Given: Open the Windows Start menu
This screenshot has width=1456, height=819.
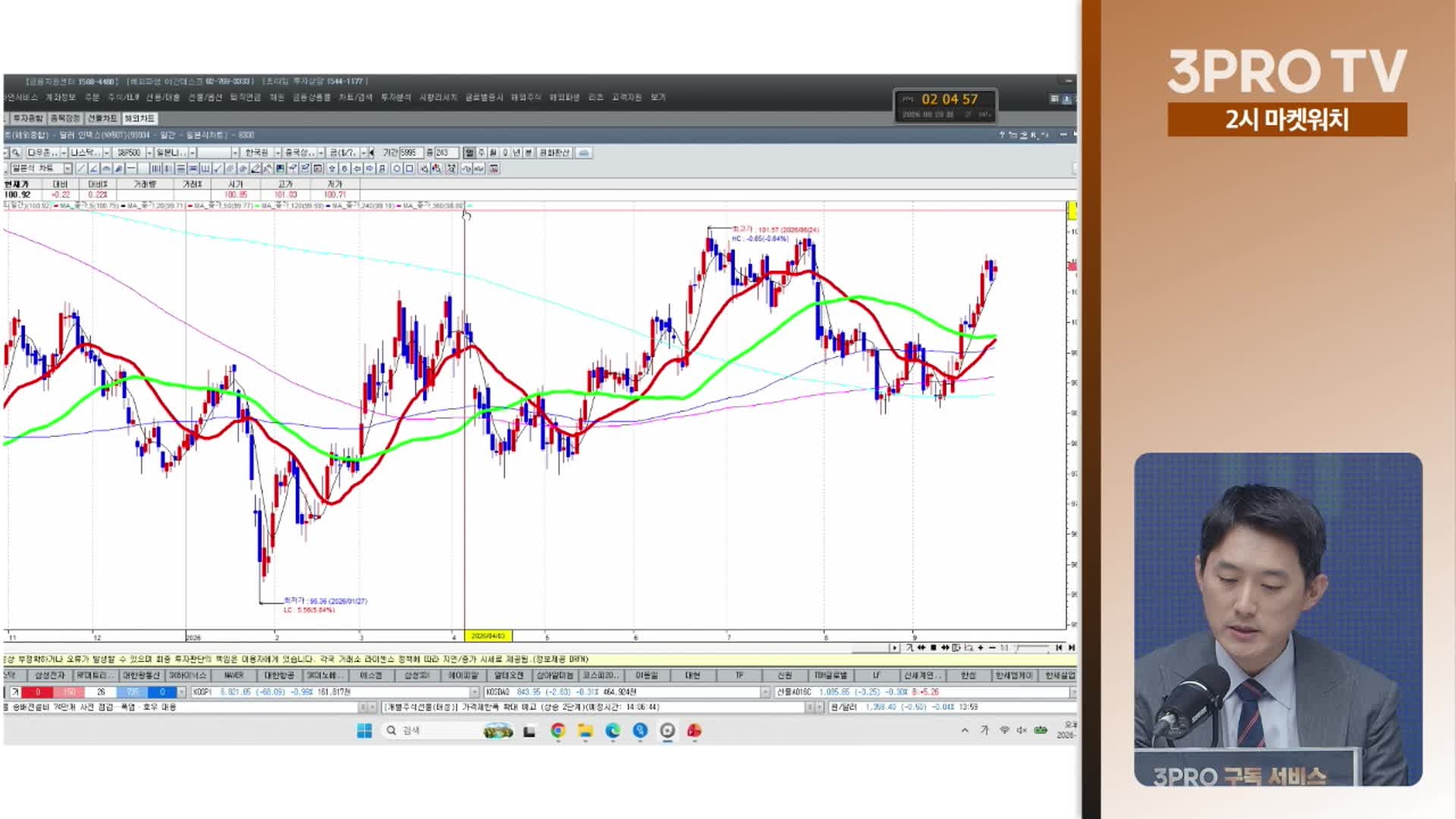Looking at the screenshot, I should pyautogui.click(x=365, y=730).
